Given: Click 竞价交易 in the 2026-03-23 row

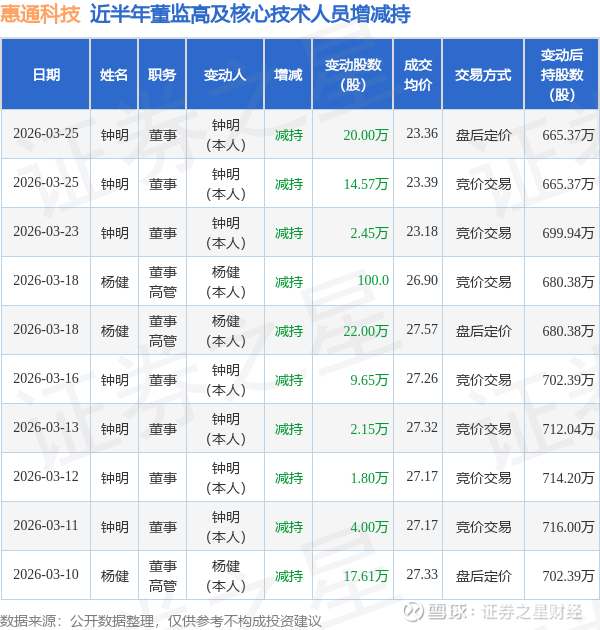Looking at the screenshot, I should [x=483, y=233].
